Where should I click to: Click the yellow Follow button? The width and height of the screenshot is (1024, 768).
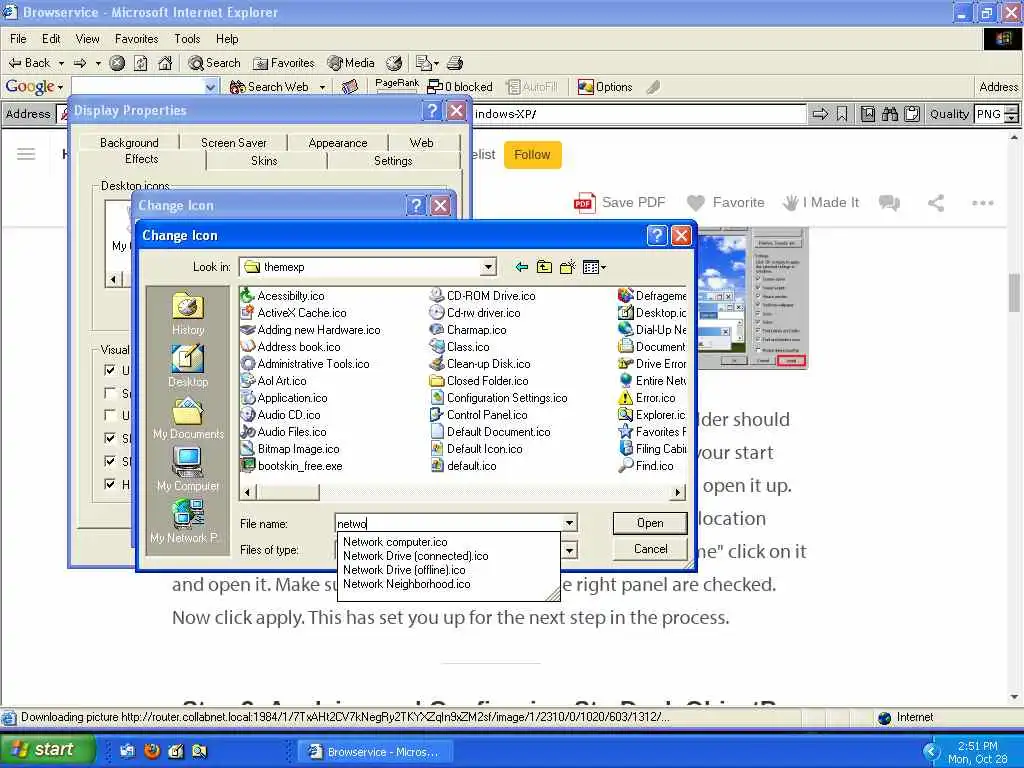532,155
